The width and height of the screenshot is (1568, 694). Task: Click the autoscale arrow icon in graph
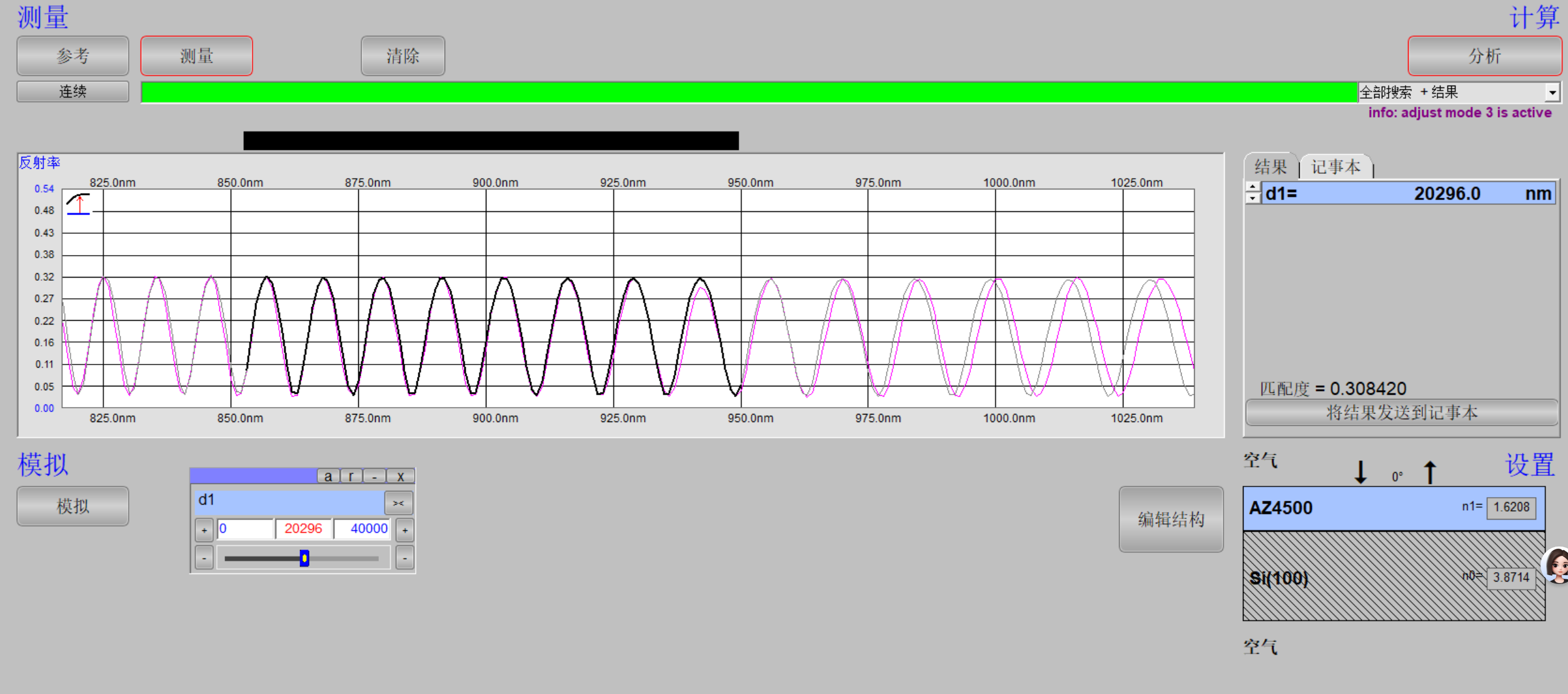pos(79,204)
